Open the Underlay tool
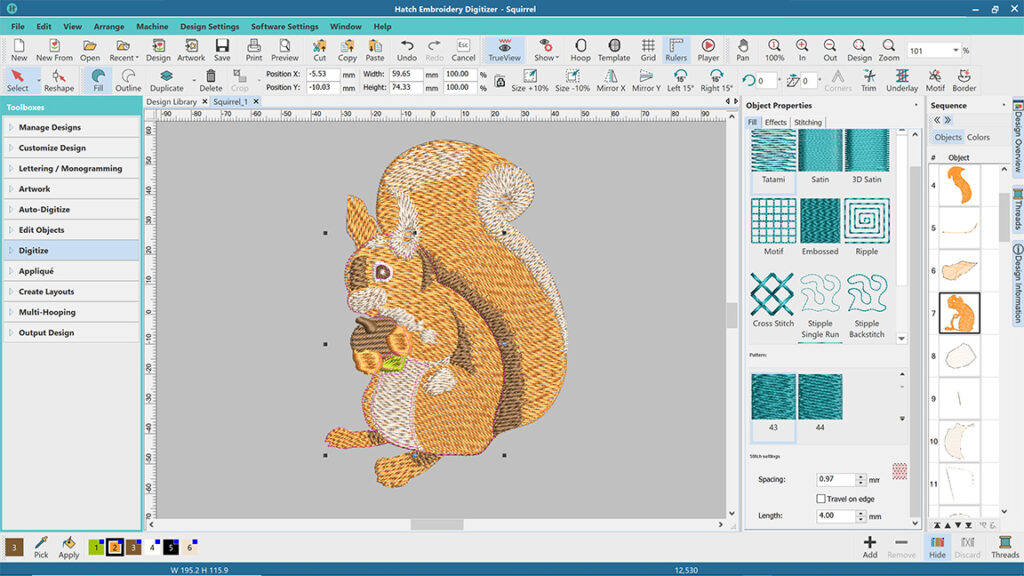Screen dimensions: 1024x576 (x=902, y=80)
